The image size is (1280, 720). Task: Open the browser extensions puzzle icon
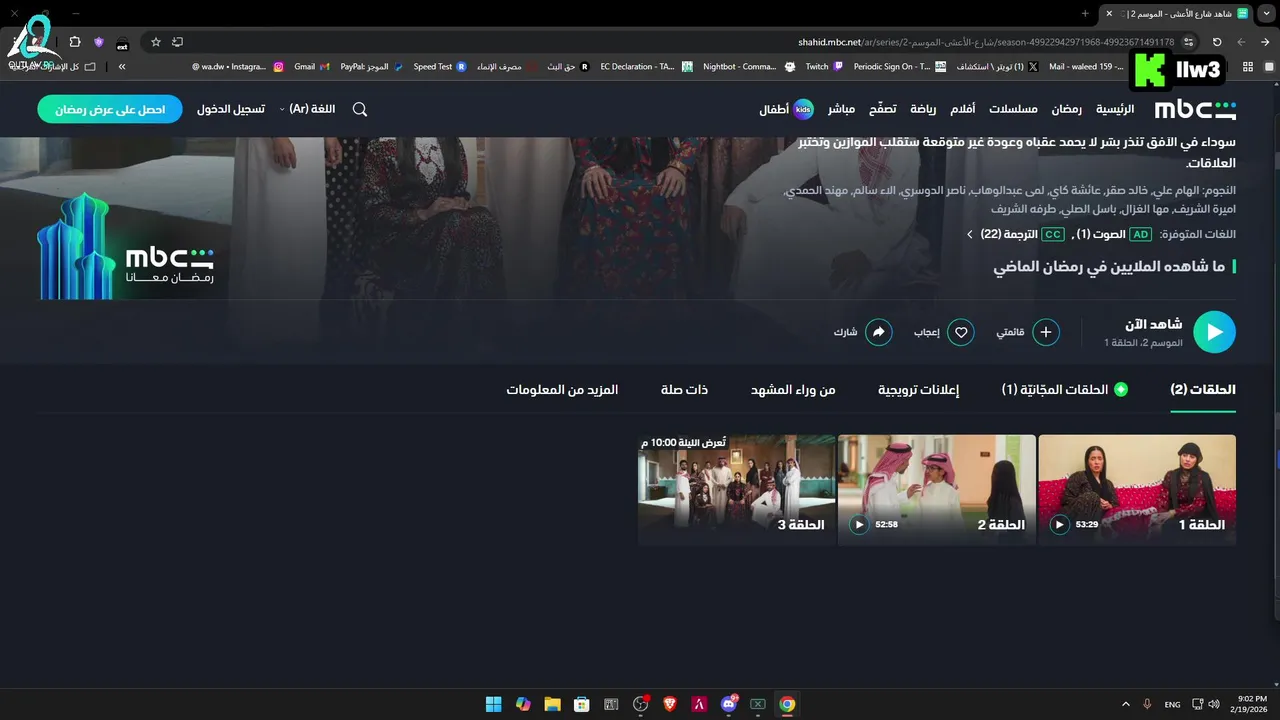(x=75, y=42)
